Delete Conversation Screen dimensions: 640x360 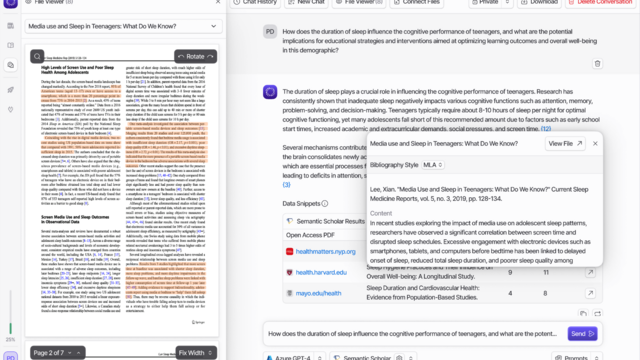coord(600,2)
